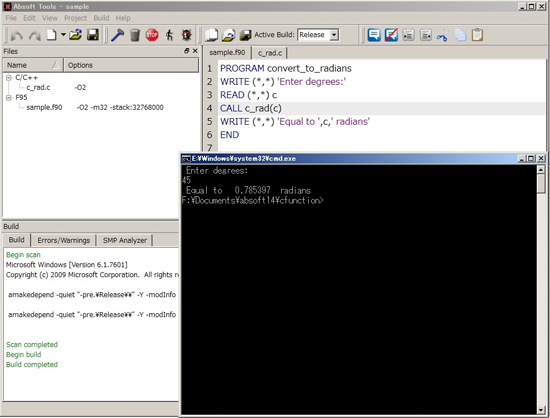Viewport: 550px width, 418px height.
Task: Click the bug Debug icon
Action: point(186,35)
